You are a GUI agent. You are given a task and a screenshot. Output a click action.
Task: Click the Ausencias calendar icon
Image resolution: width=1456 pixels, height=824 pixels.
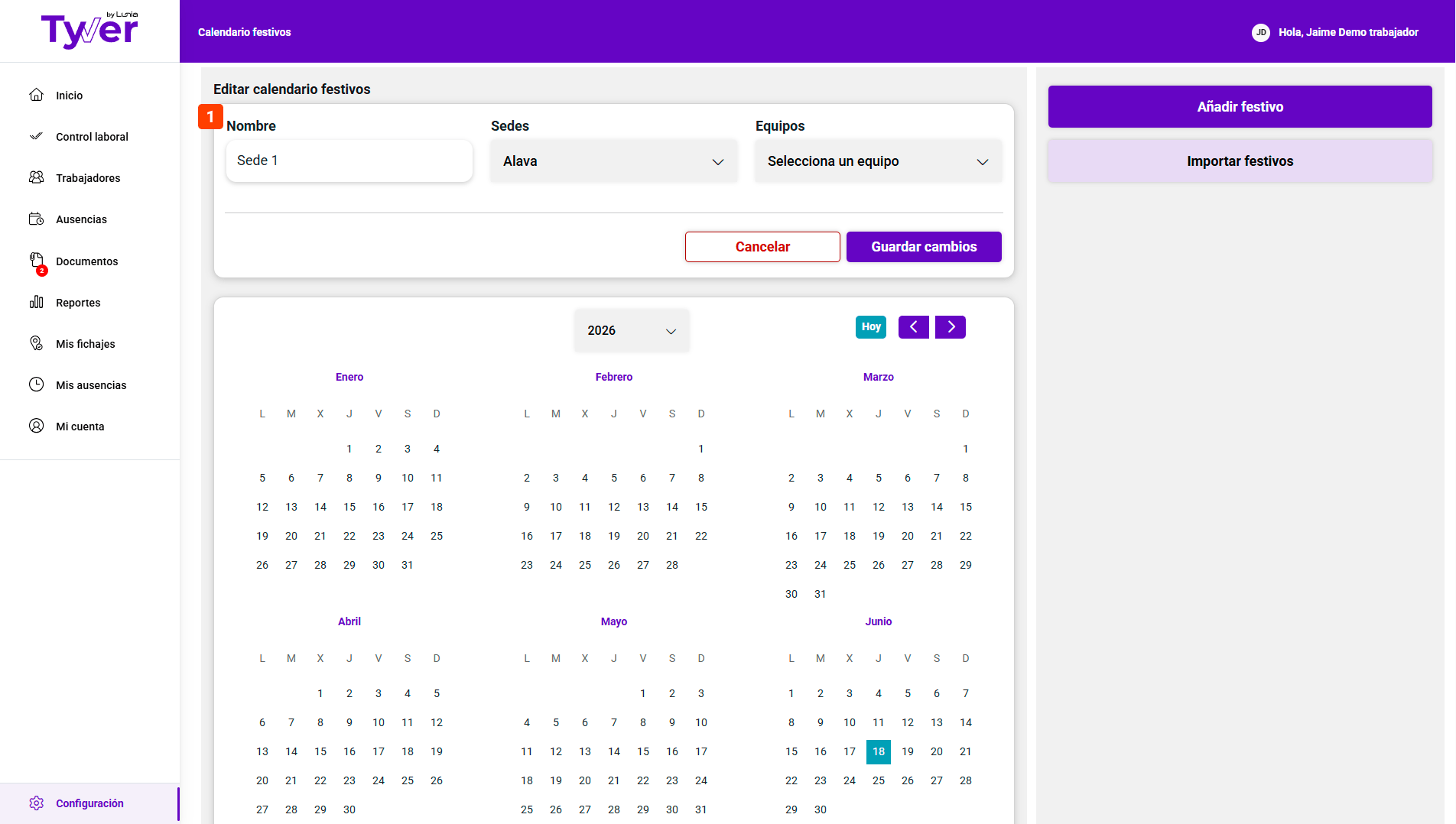36,219
